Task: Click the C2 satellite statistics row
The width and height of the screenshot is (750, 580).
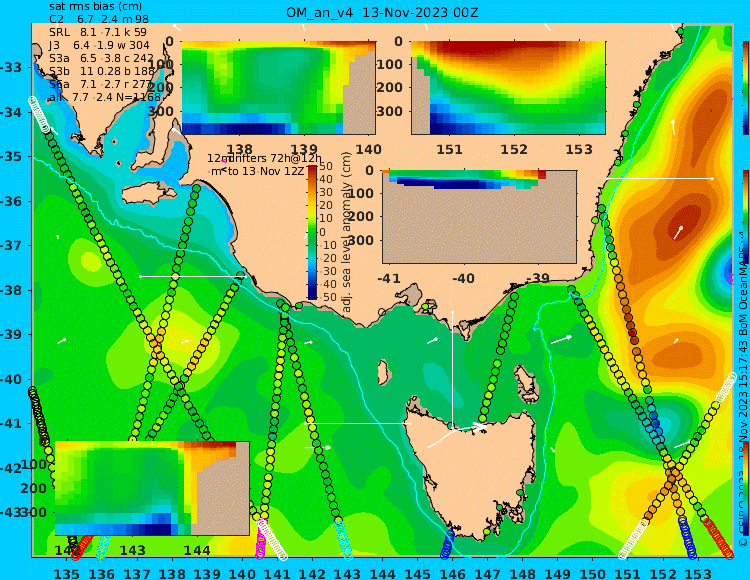Action: point(99,19)
